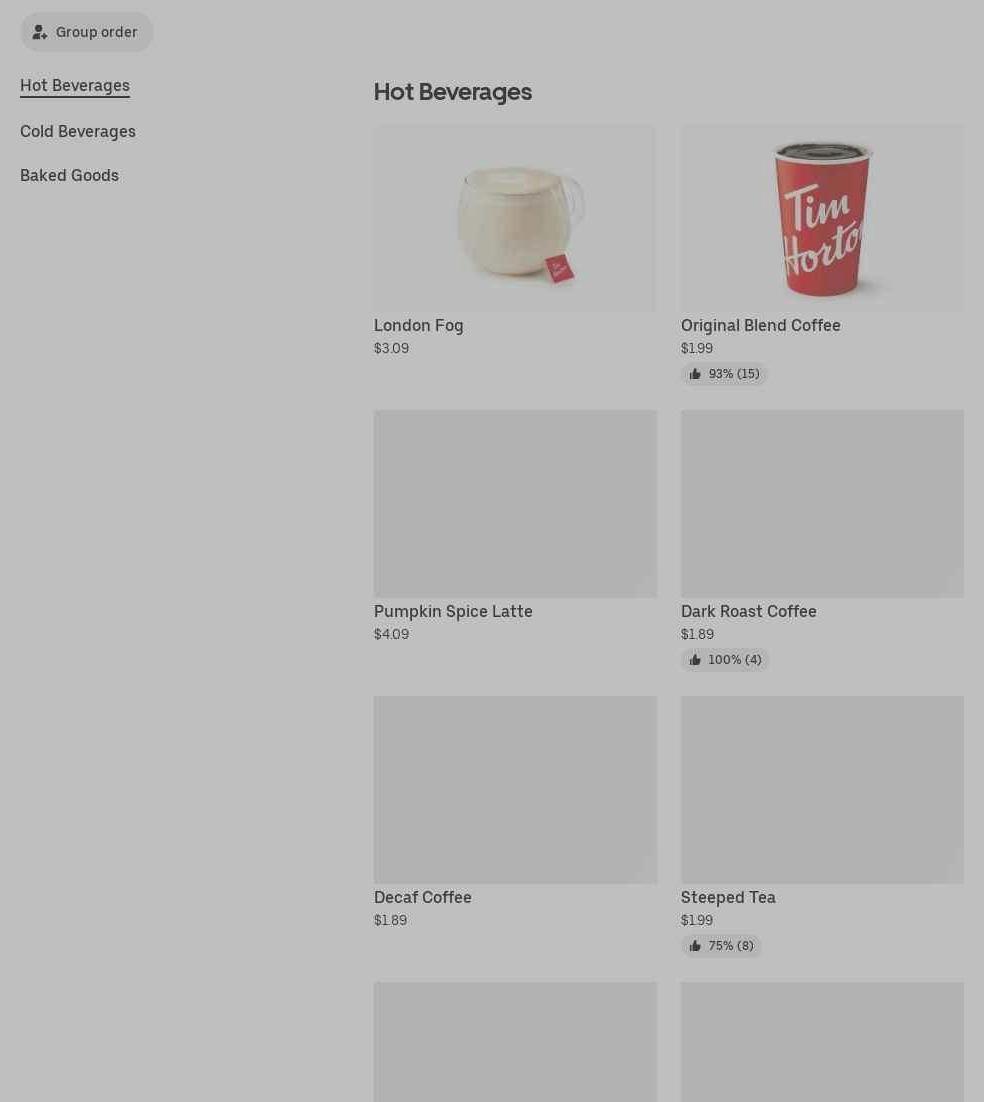Click thumbs-up icon under Original Blend Coffee
Image resolution: width=984 pixels, height=1102 pixels.
[695, 374]
